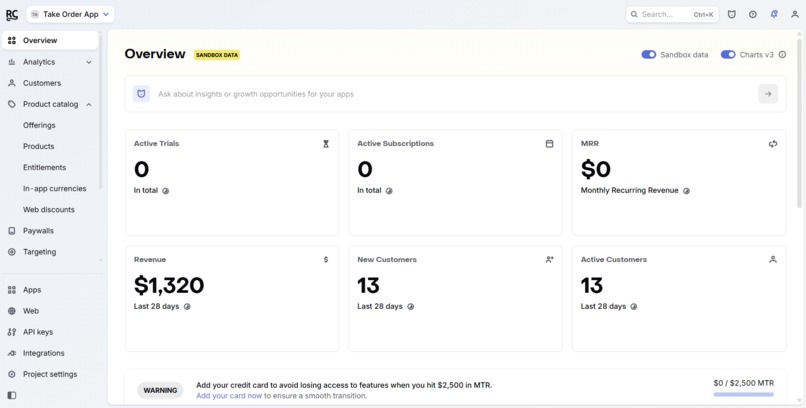Click the calendar icon on Active Subscriptions
Image resolution: width=806 pixels, height=408 pixels.
point(549,144)
